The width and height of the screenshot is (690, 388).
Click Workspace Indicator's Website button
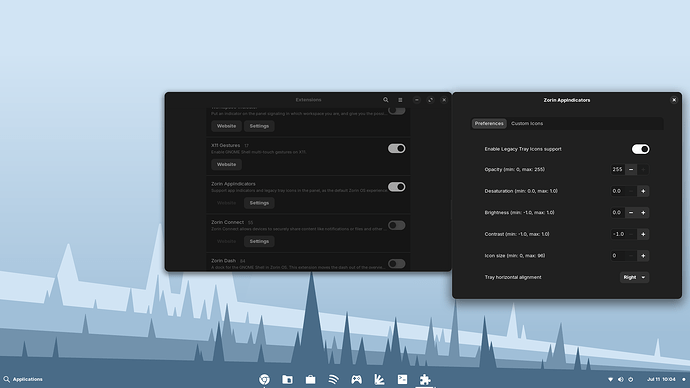(x=226, y=126)
